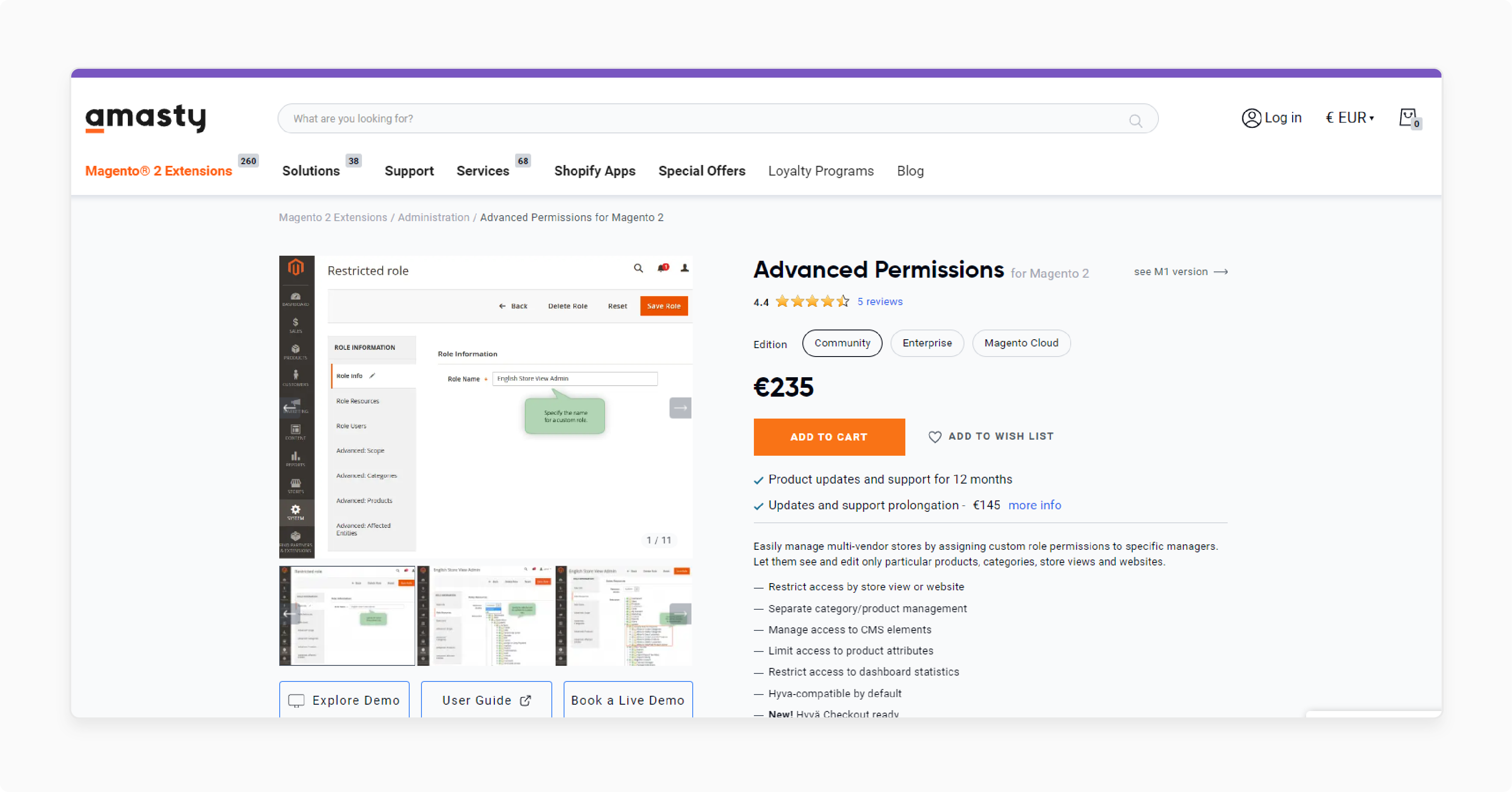
Task: Select second screenshot thumbnail
Action: point(485,615)
